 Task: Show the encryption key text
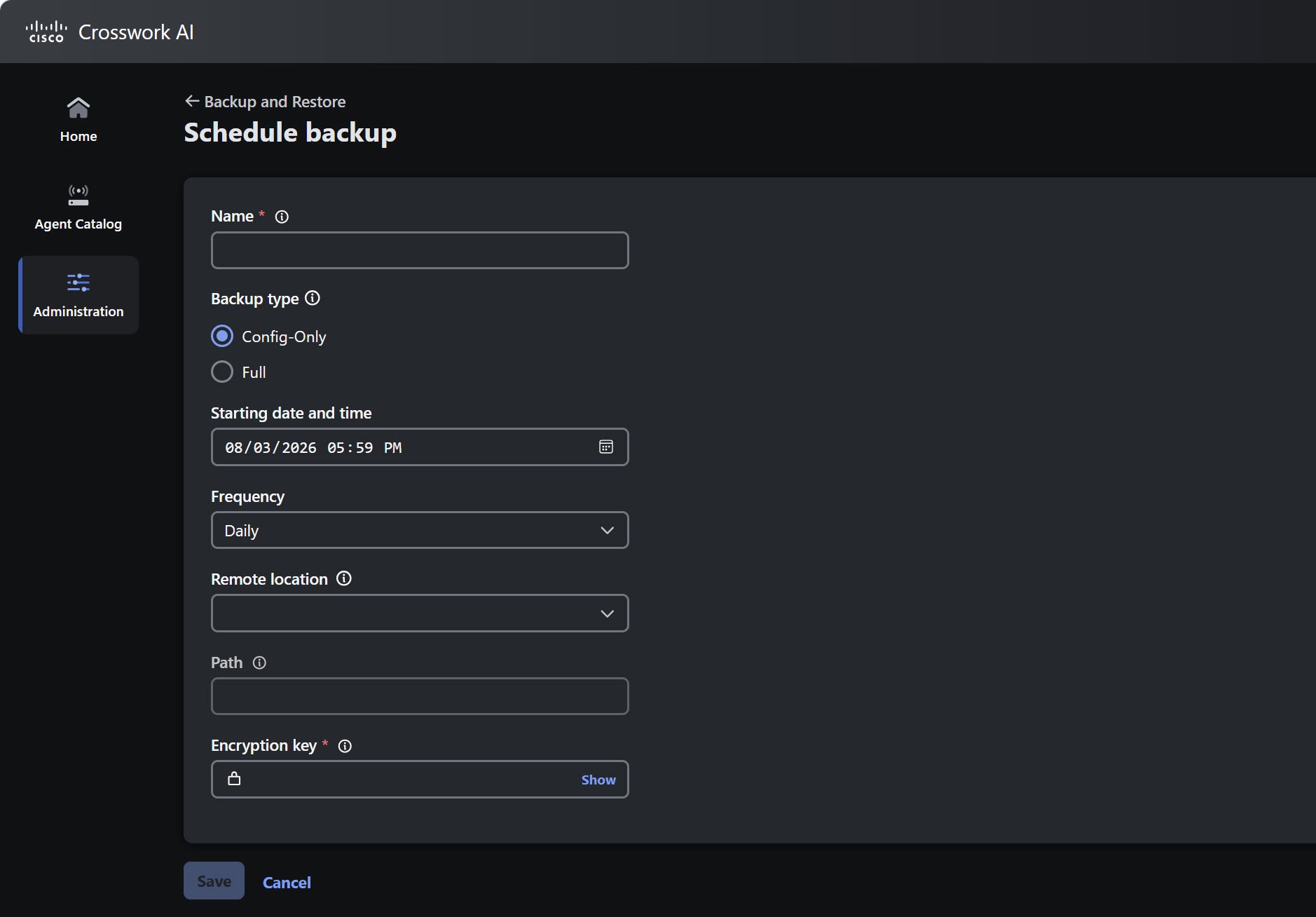click(x=598, y=780)
